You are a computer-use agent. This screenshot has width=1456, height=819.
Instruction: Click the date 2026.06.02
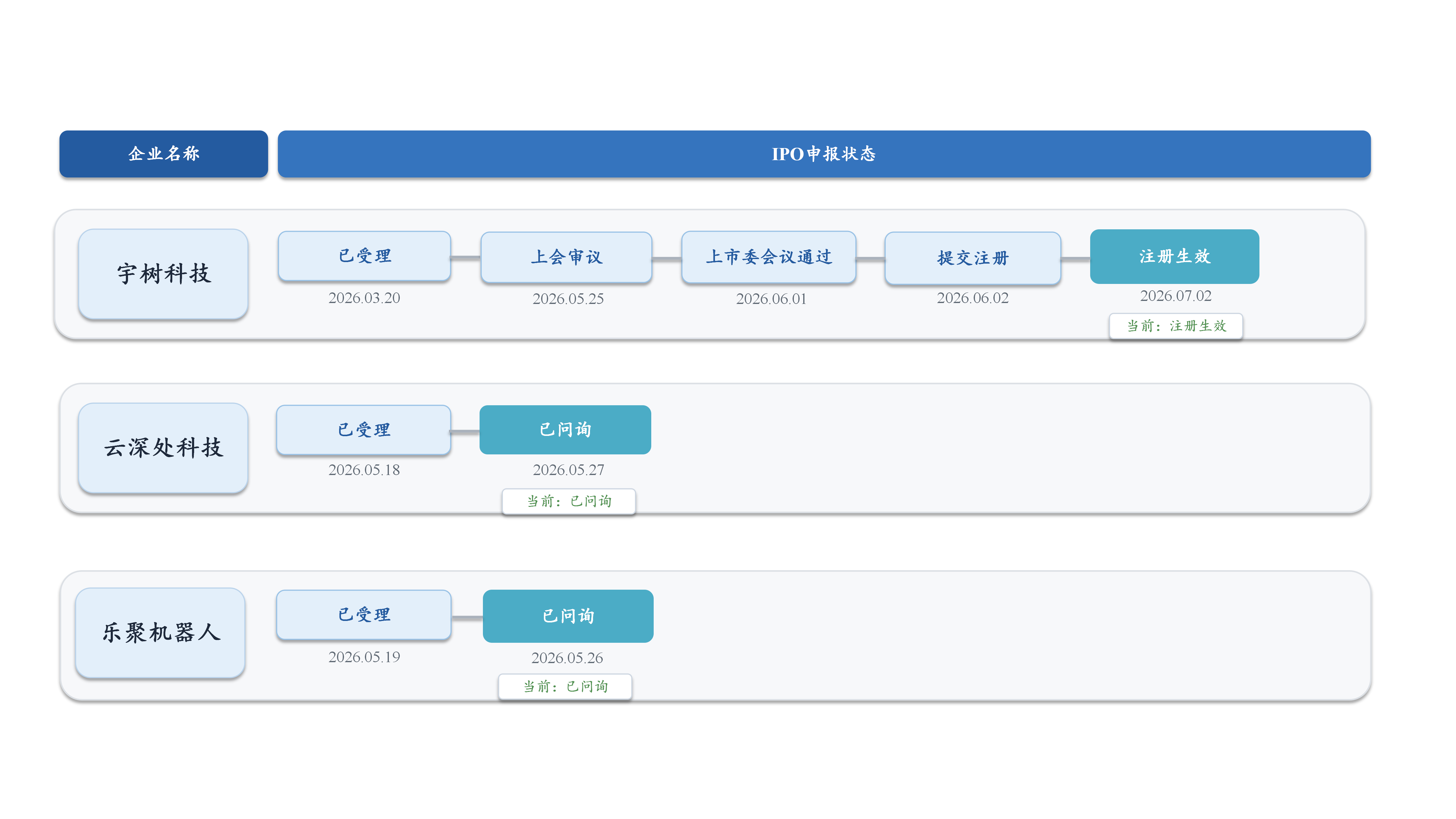(x=973, y=298)
